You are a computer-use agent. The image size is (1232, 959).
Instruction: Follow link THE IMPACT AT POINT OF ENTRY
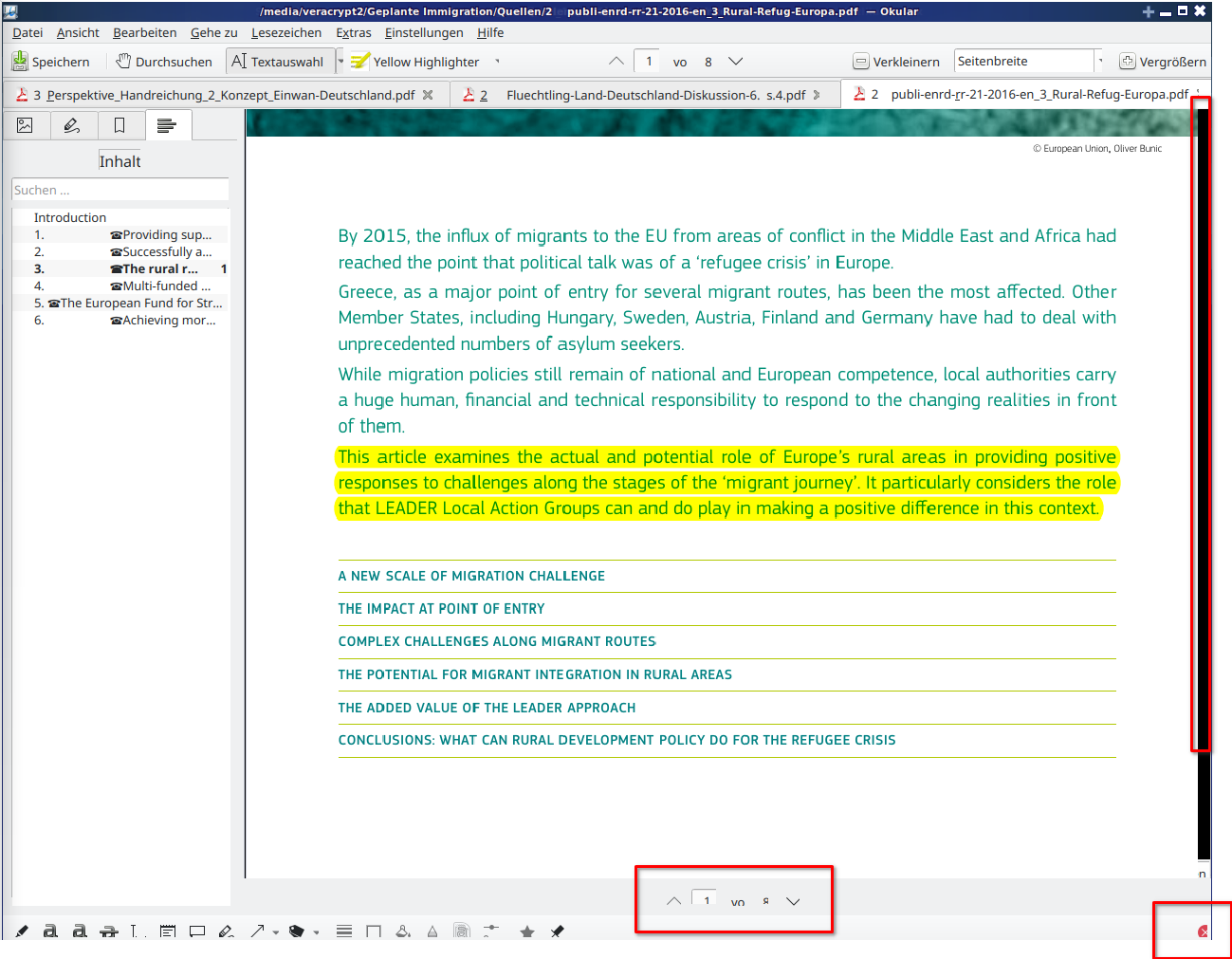pyautogui.click(x=441, y=609)
